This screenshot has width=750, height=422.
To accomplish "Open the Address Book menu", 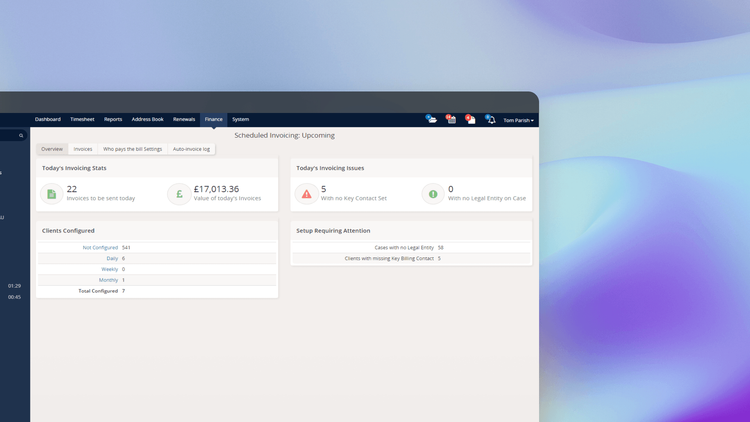I will pyautogui.click(x=147, y=120).
